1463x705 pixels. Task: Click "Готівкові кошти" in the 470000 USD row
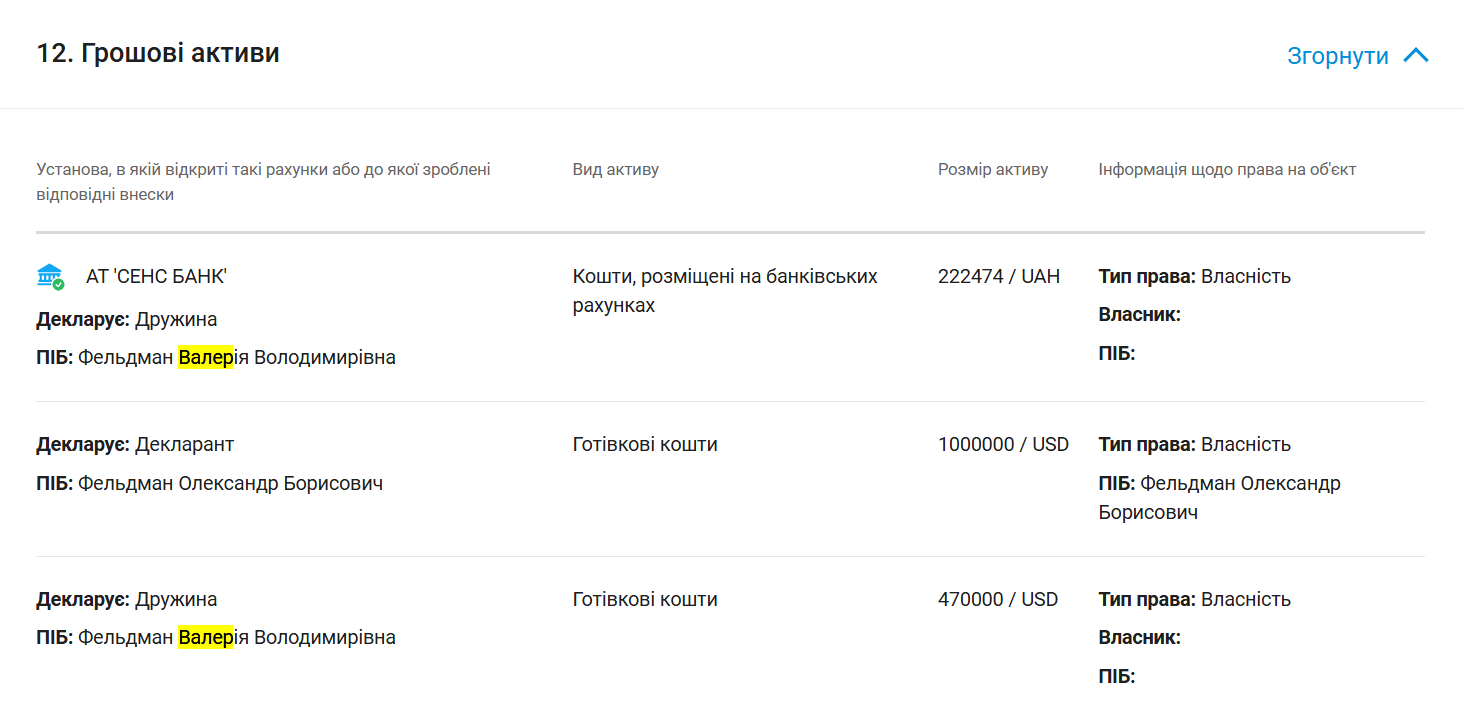(645, 599)
